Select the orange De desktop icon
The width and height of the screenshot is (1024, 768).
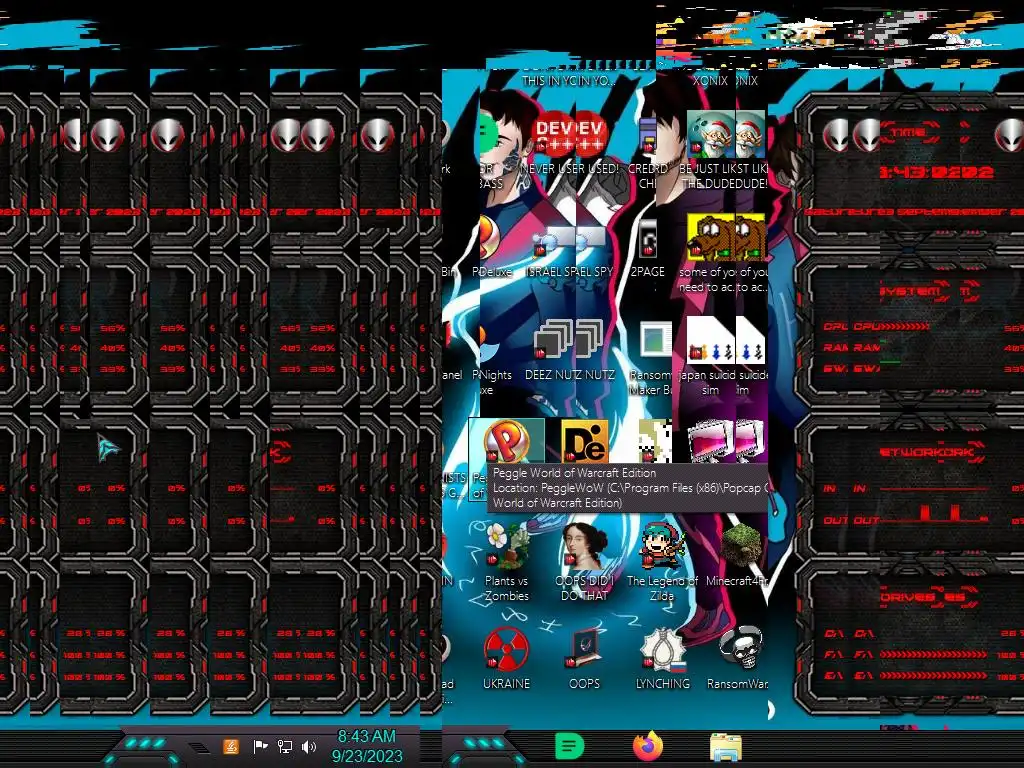click(584, 441)
